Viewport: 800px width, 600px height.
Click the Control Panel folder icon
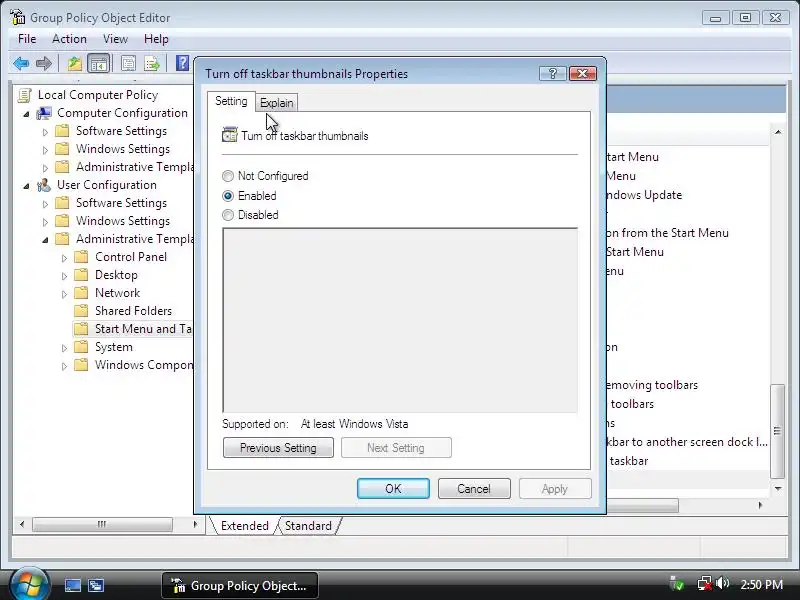click(x=81, y=257)
